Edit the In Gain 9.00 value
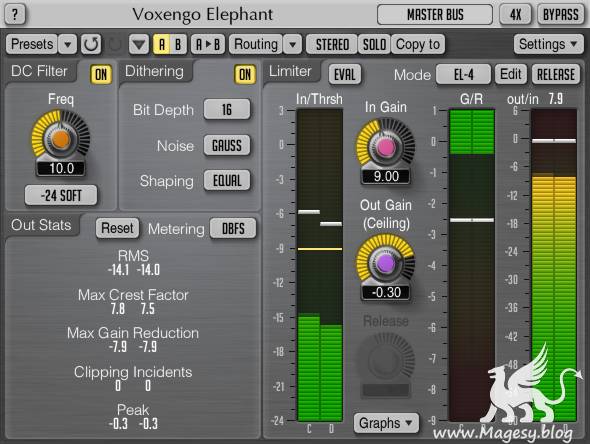Image resolution: width=590 pixels, height=444 pixels. (x=386, y=176)
